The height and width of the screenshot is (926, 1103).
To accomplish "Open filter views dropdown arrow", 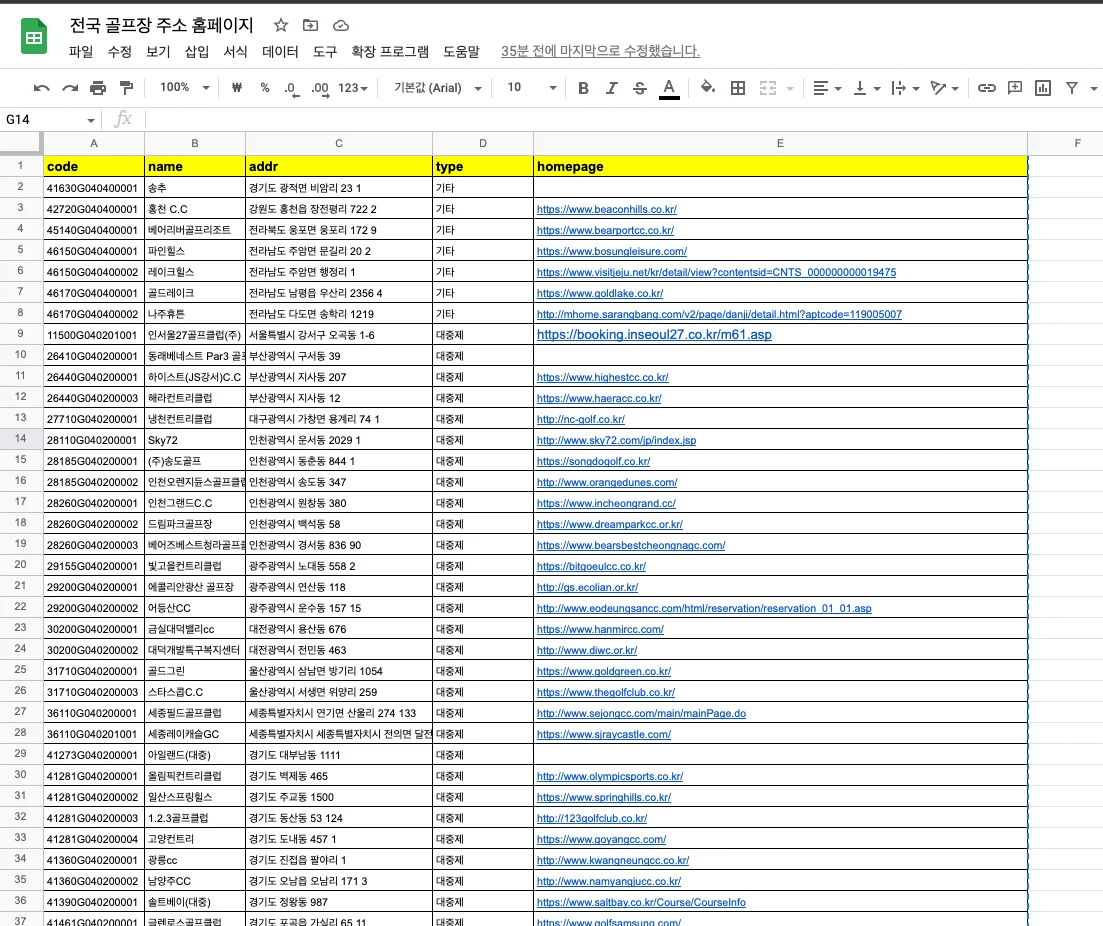I will pos(1094,89).
